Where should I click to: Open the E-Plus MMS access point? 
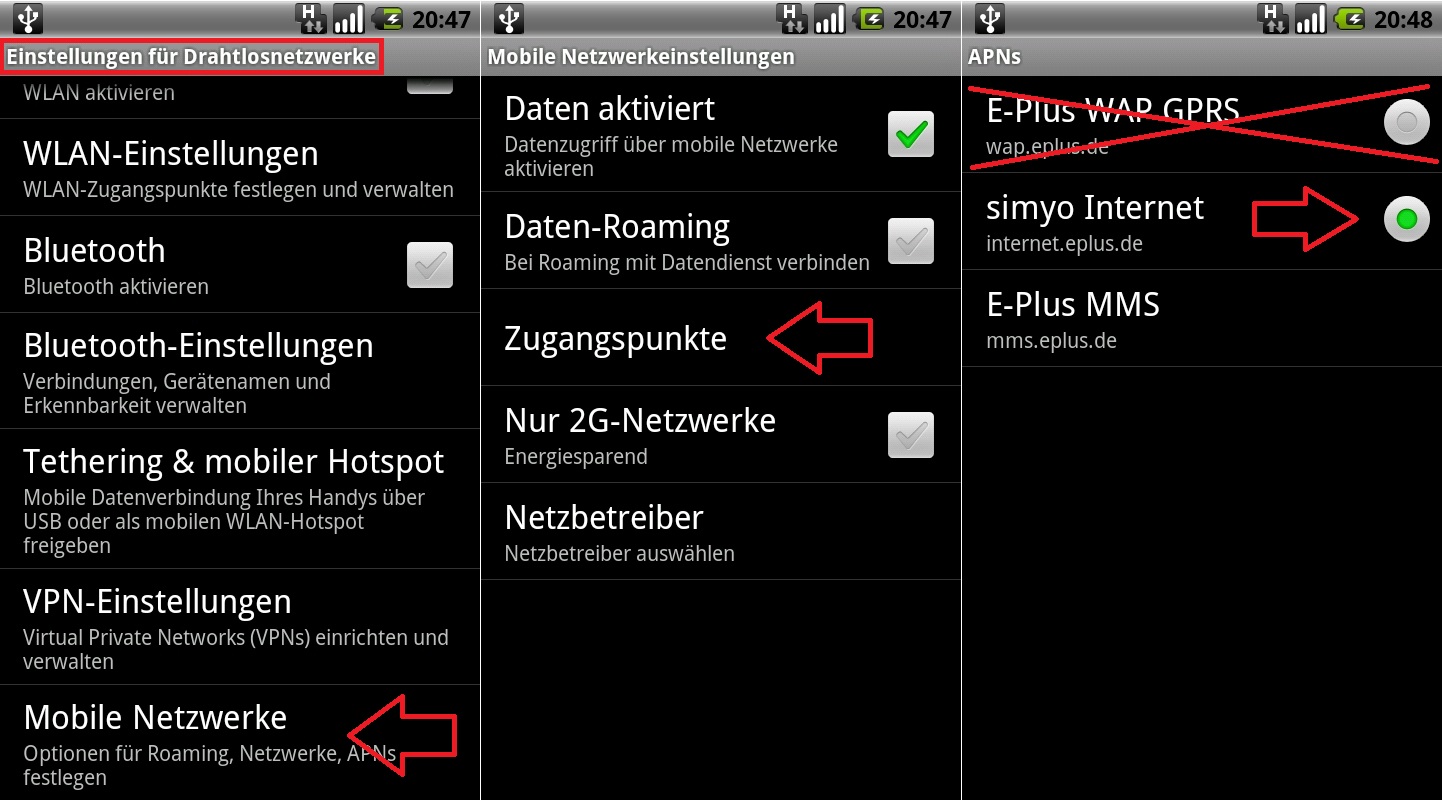(x=1202, y=318)
